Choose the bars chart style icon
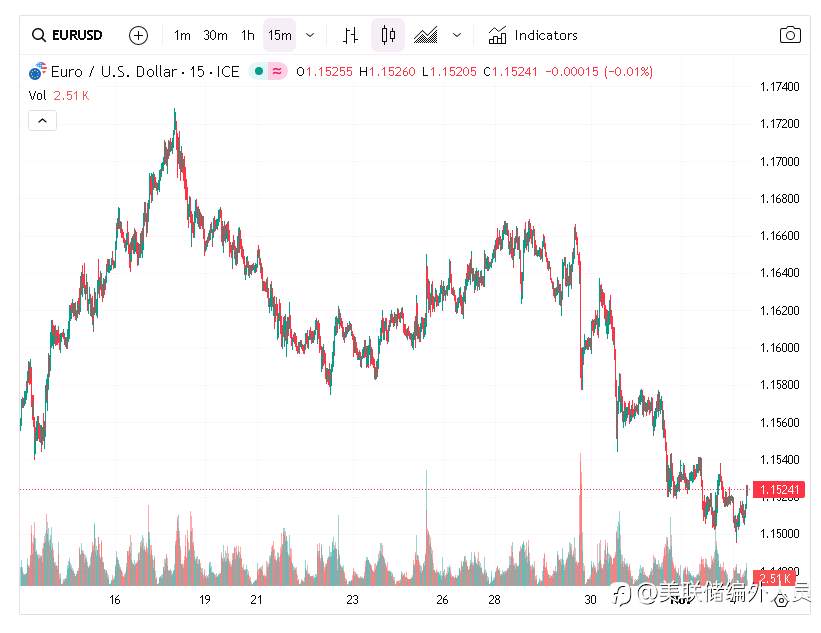821x633 pixels. [x=351, y=35]
